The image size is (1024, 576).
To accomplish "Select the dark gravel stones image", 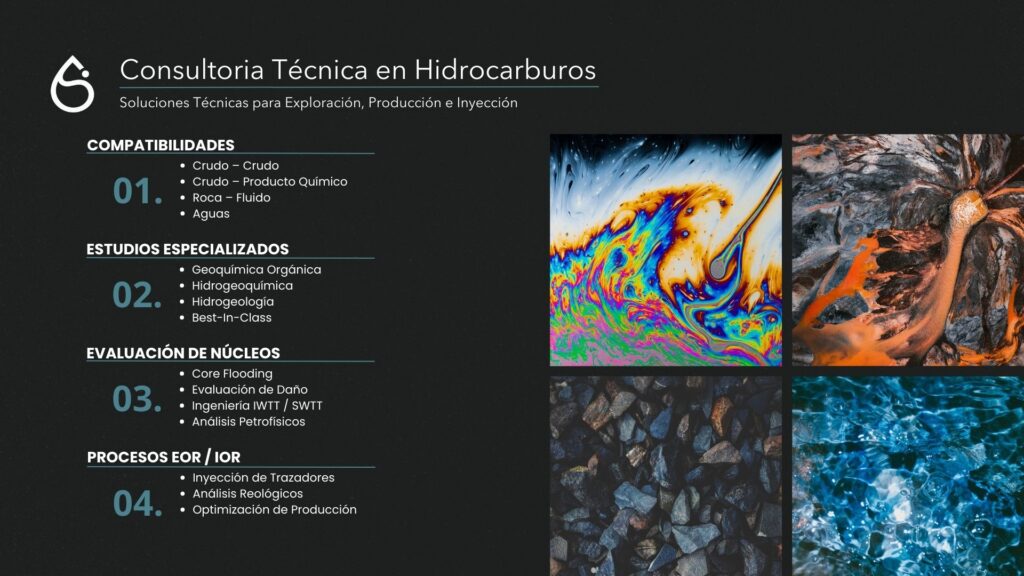I will [665, 475].
